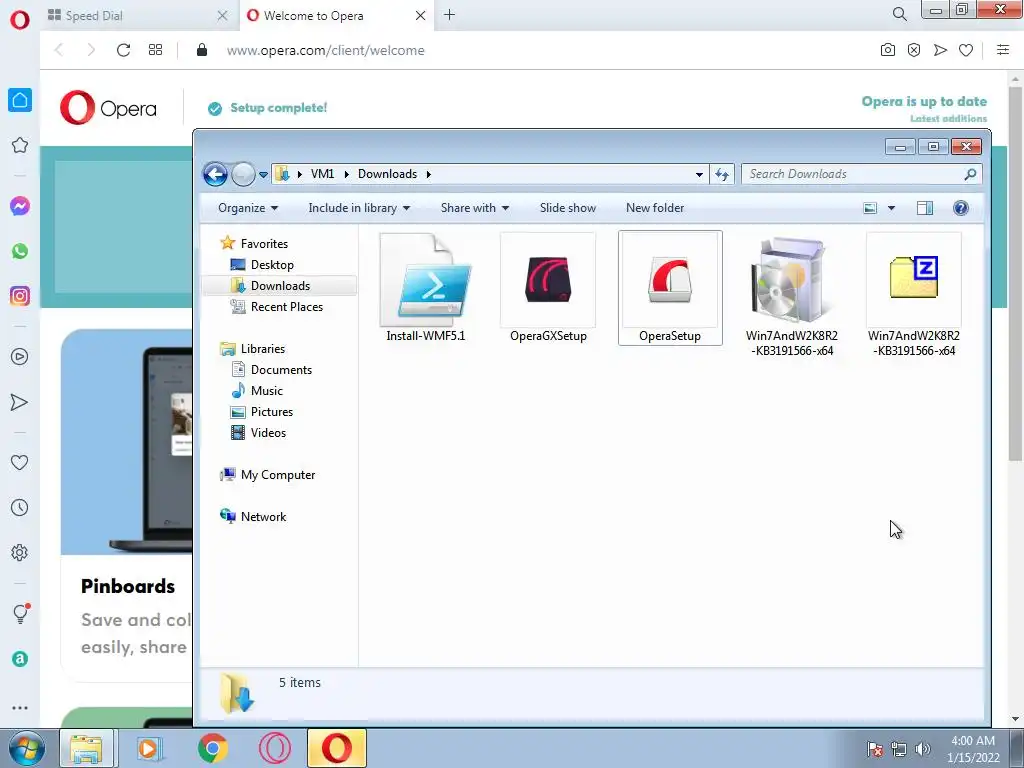Add page to bookmarks heart in address bar
The height and width of the screenshot is (768, 1024).
(x=966, y=50)
